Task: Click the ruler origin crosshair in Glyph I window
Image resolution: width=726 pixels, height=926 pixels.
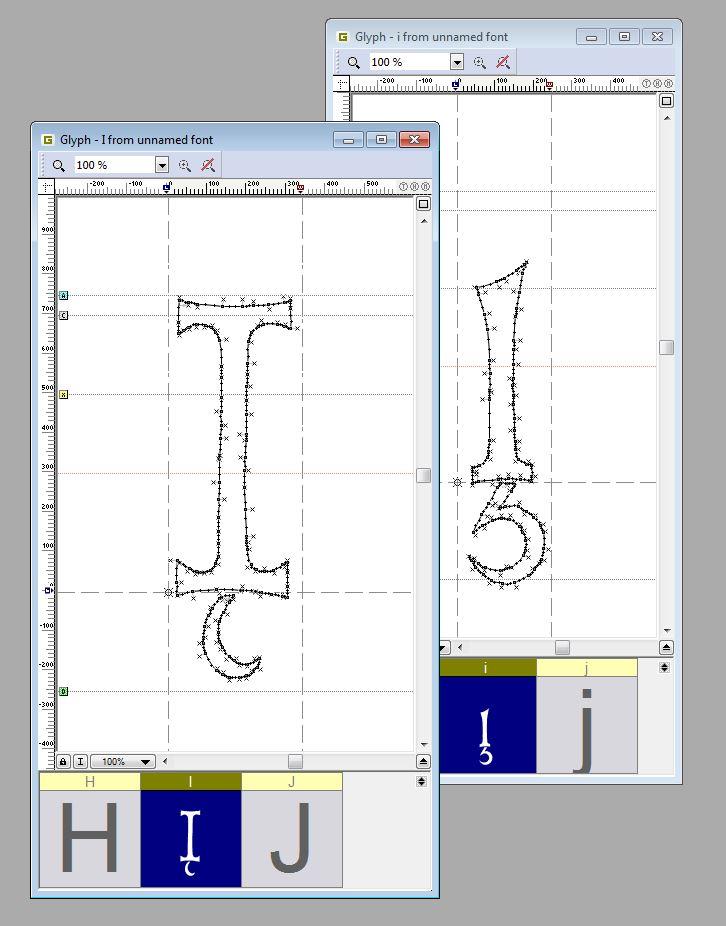Action: click(46, 187)
